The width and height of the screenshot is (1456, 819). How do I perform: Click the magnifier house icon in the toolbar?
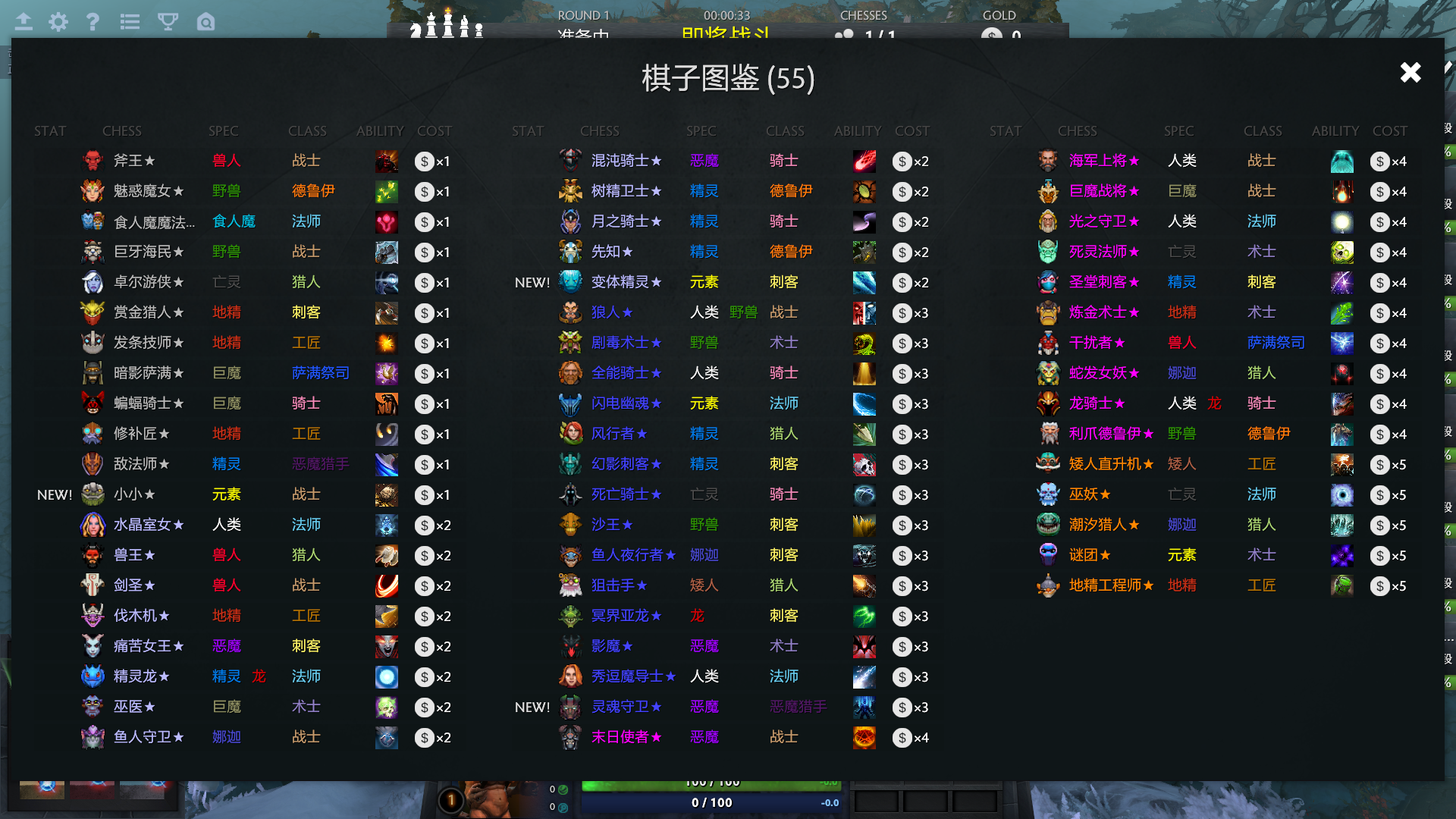click(x=203, y=22)
